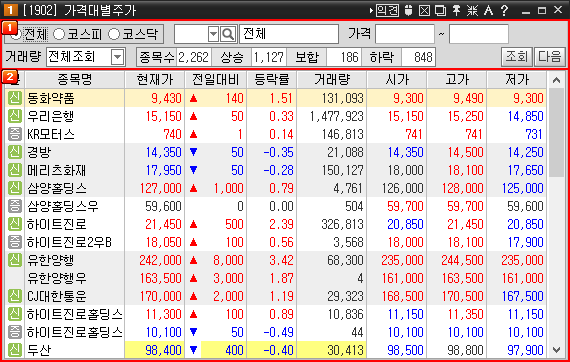Viewport: 570px width, 362px height.
Task: Click the boxed X icon in title bar
Action: (x=424, y=10)
